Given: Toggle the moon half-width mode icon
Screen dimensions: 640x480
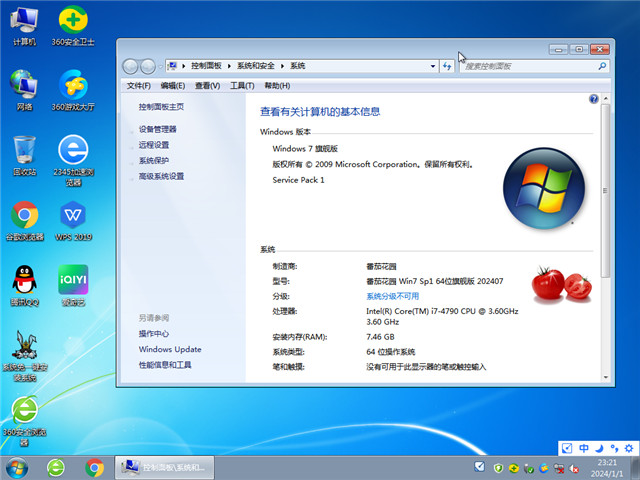Looking at the screenshot, I should click(599, 448).
